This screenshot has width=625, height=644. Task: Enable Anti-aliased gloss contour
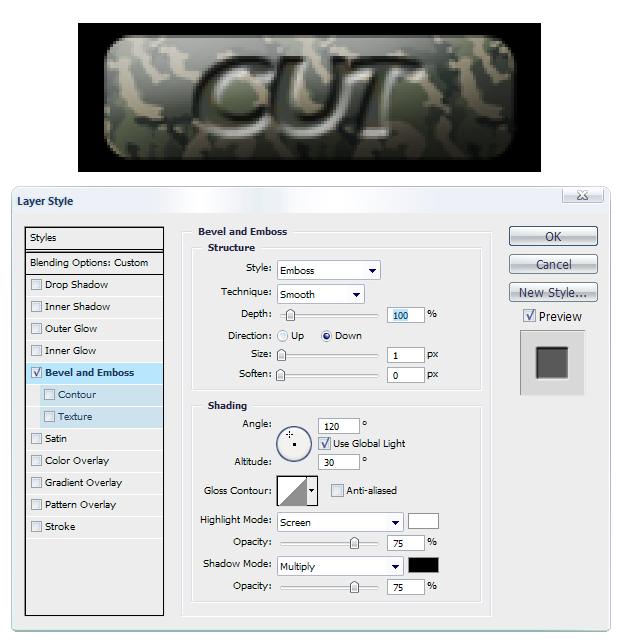pos(337,490)
